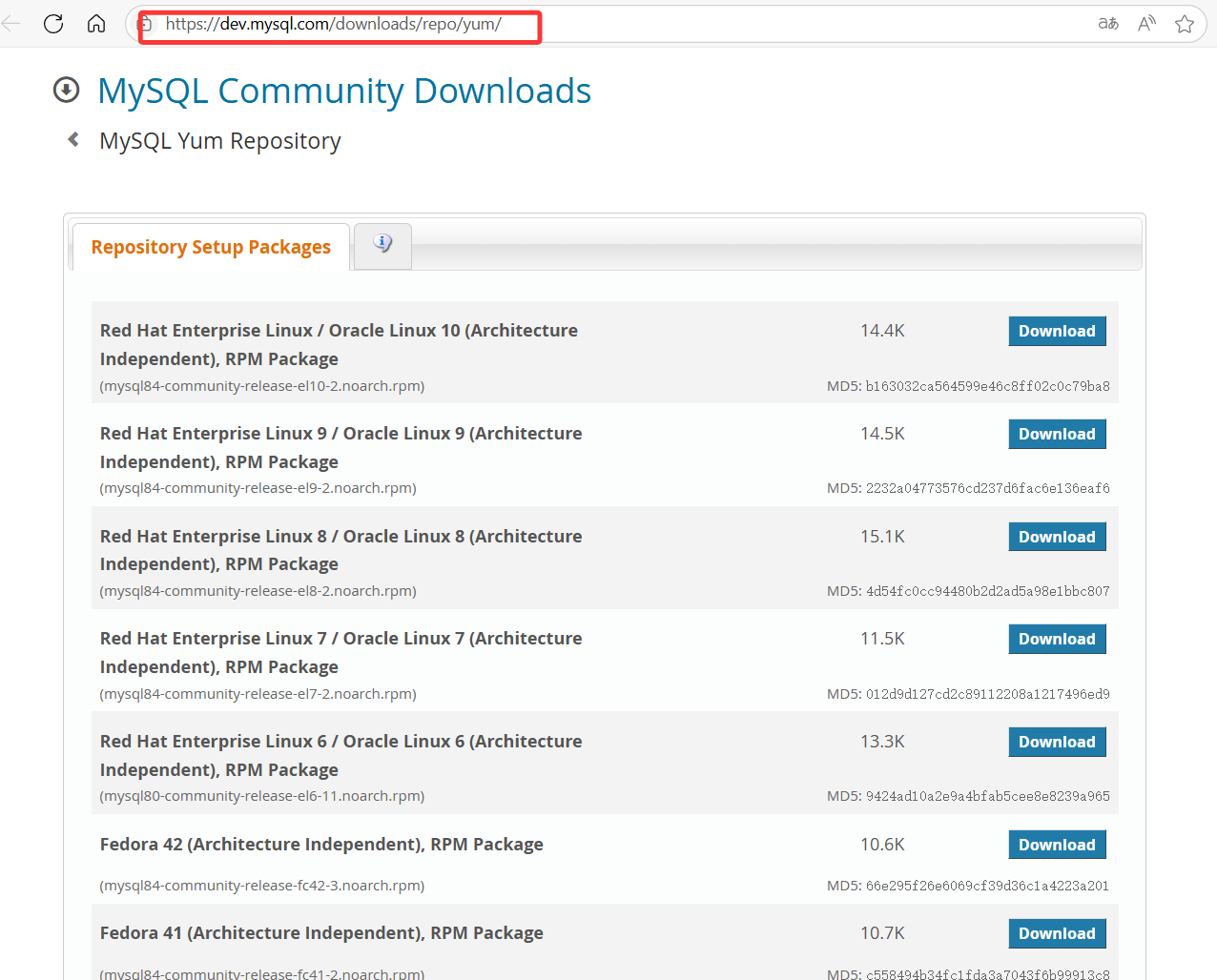Open the translate page icon

click(x=1107, y=24)
